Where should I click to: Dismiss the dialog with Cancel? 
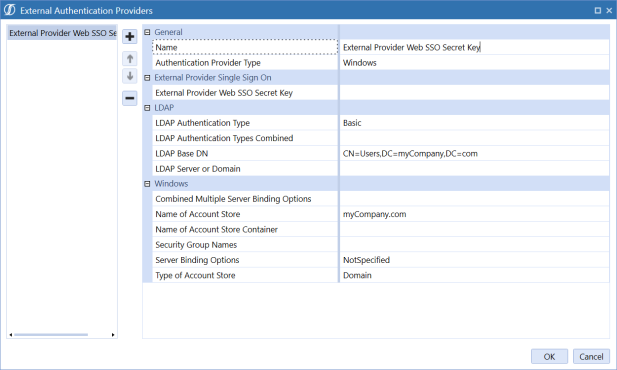point(591,357)
